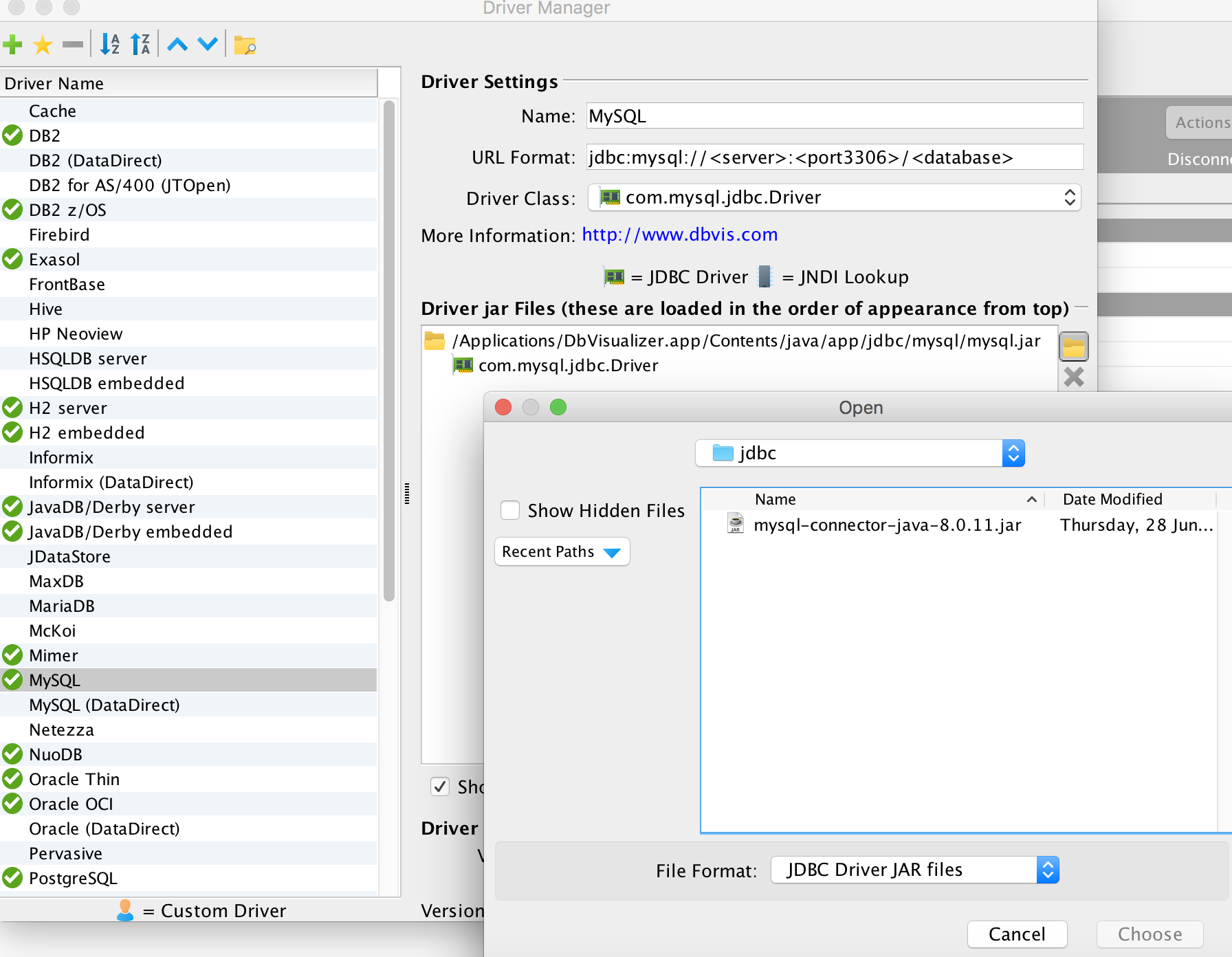
Task: Select HSQLDB server driver
Action: click(x=188, y=358)
